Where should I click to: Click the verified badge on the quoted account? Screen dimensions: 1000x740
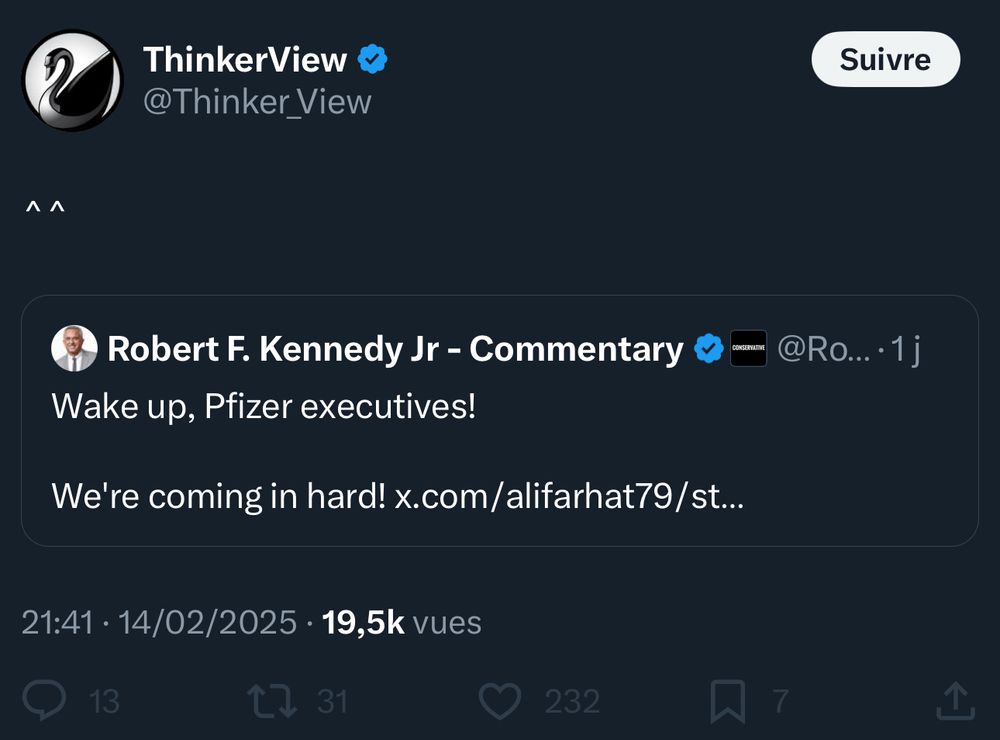click(709, 349)
